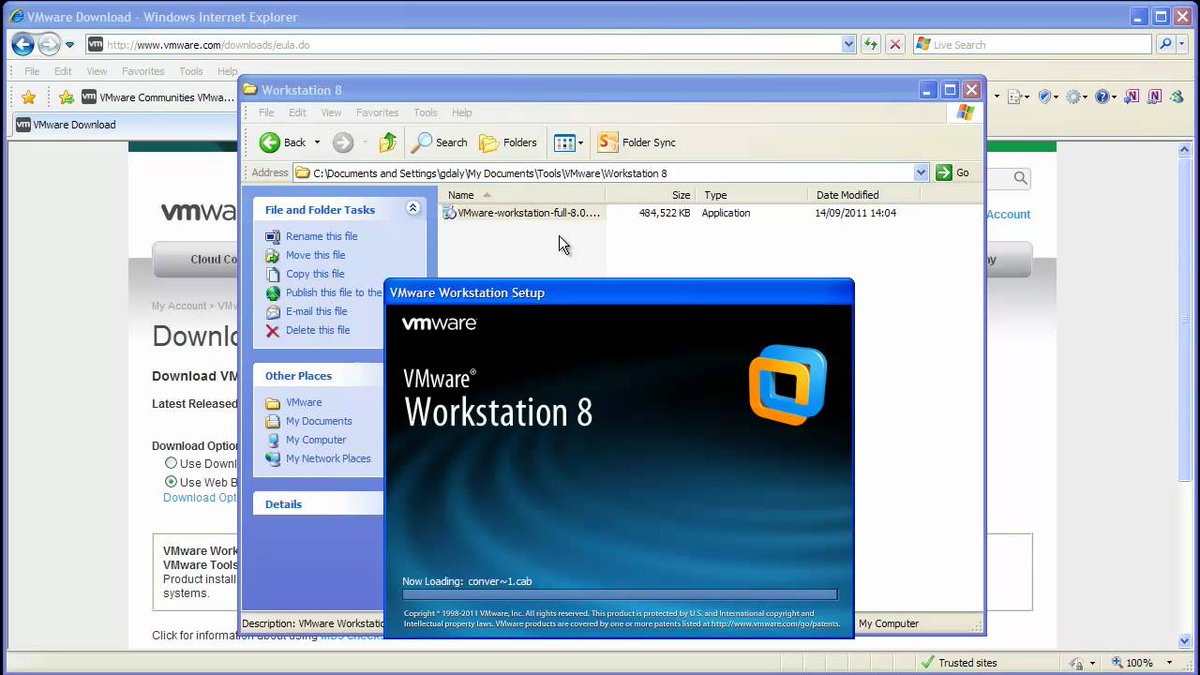Screen dimensions: 1200x675
Task: Click the Explorer Go button
Action: [x=953, y=173]
